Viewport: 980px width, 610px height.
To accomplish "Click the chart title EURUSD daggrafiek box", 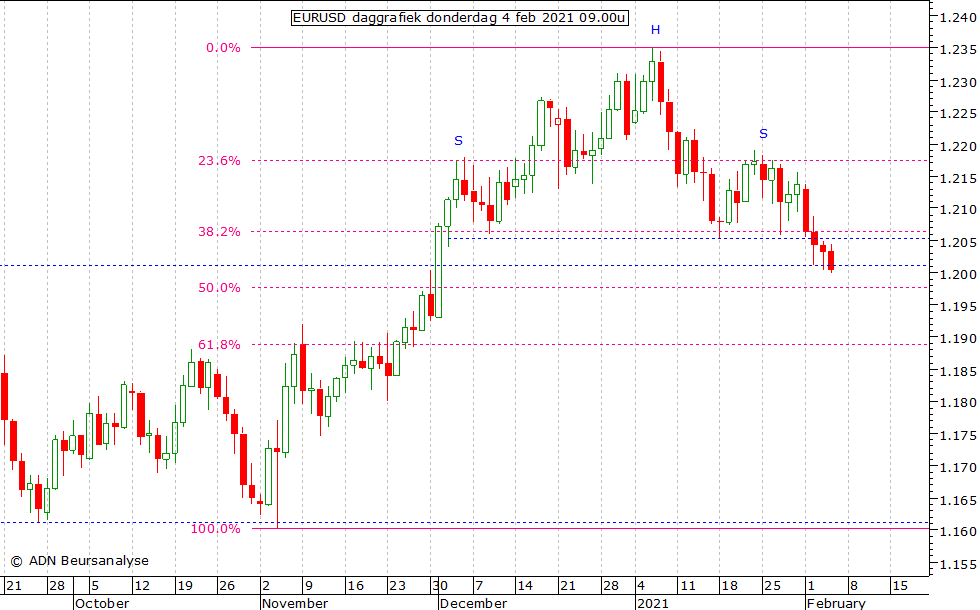I will point(460,18).
